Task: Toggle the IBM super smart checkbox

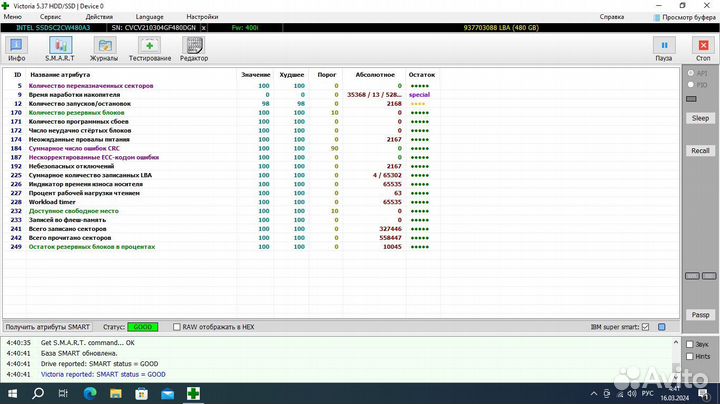Action: [x=645, y=327]
